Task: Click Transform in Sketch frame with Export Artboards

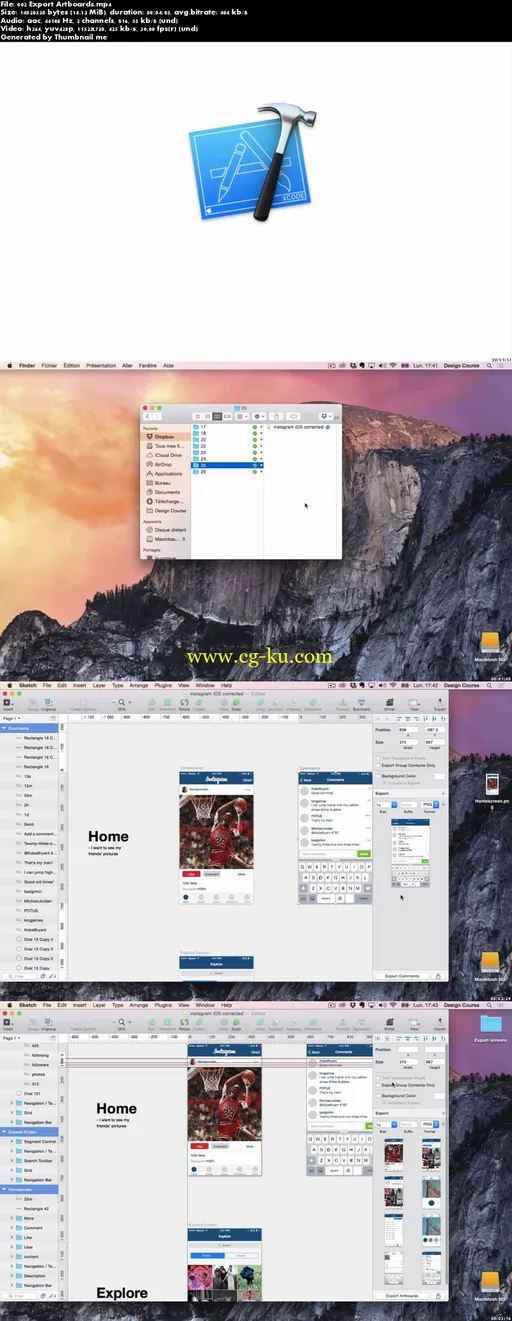Action: click(x=165, y=1022)
